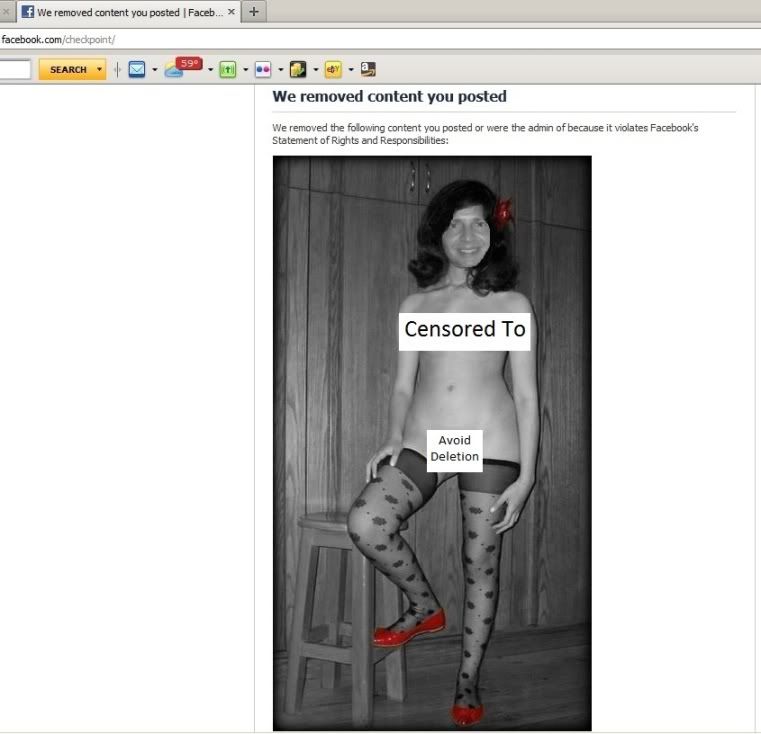Viewport: 761px width, 734px height.
Task: Click the 'We removed content you posted' heading
Action: [x=389, y=97]
